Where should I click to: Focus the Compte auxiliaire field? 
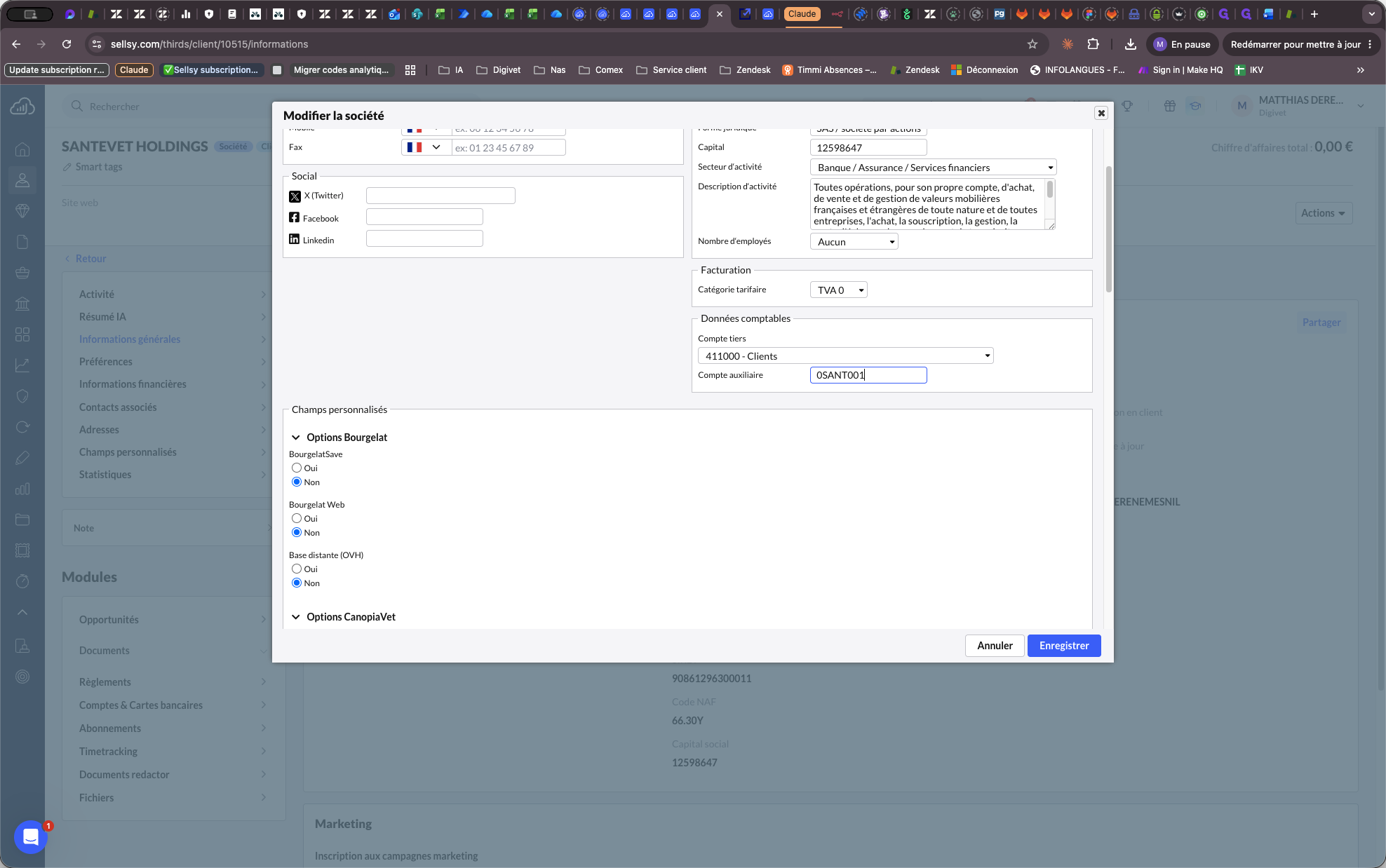868,375
